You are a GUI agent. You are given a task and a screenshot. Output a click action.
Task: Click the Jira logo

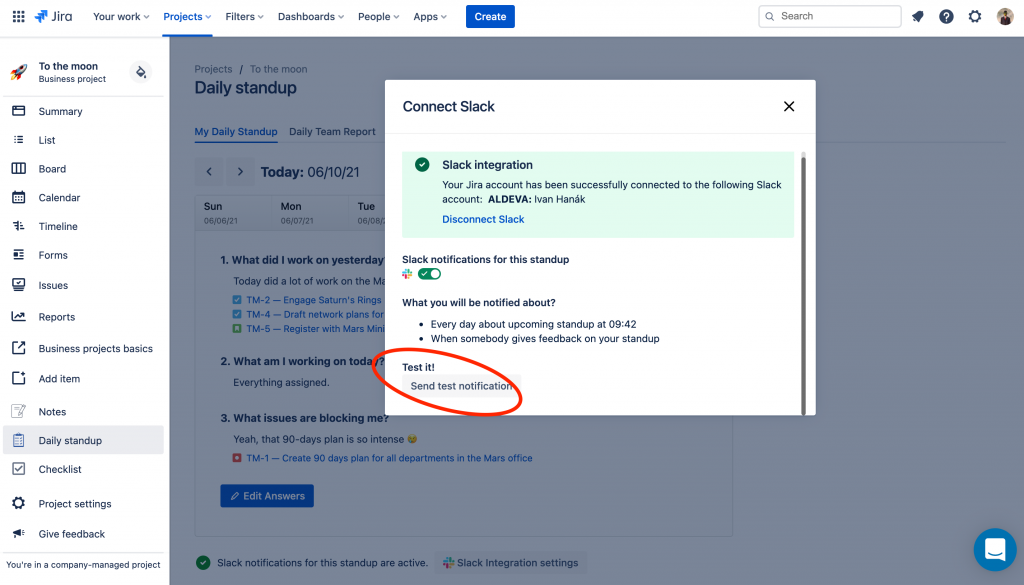[x=54, y=16]
